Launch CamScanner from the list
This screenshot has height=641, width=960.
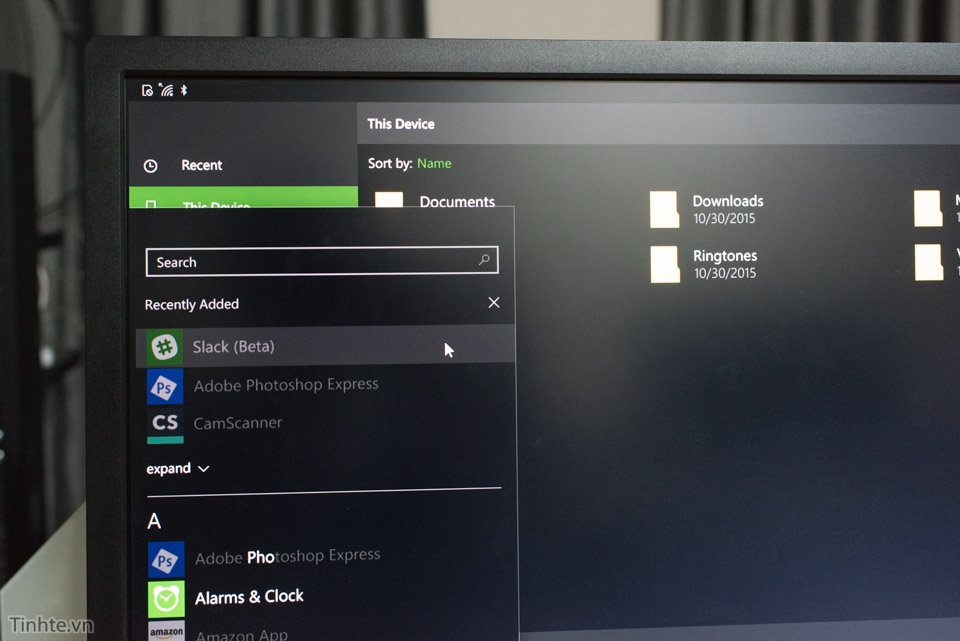(238, 423)
